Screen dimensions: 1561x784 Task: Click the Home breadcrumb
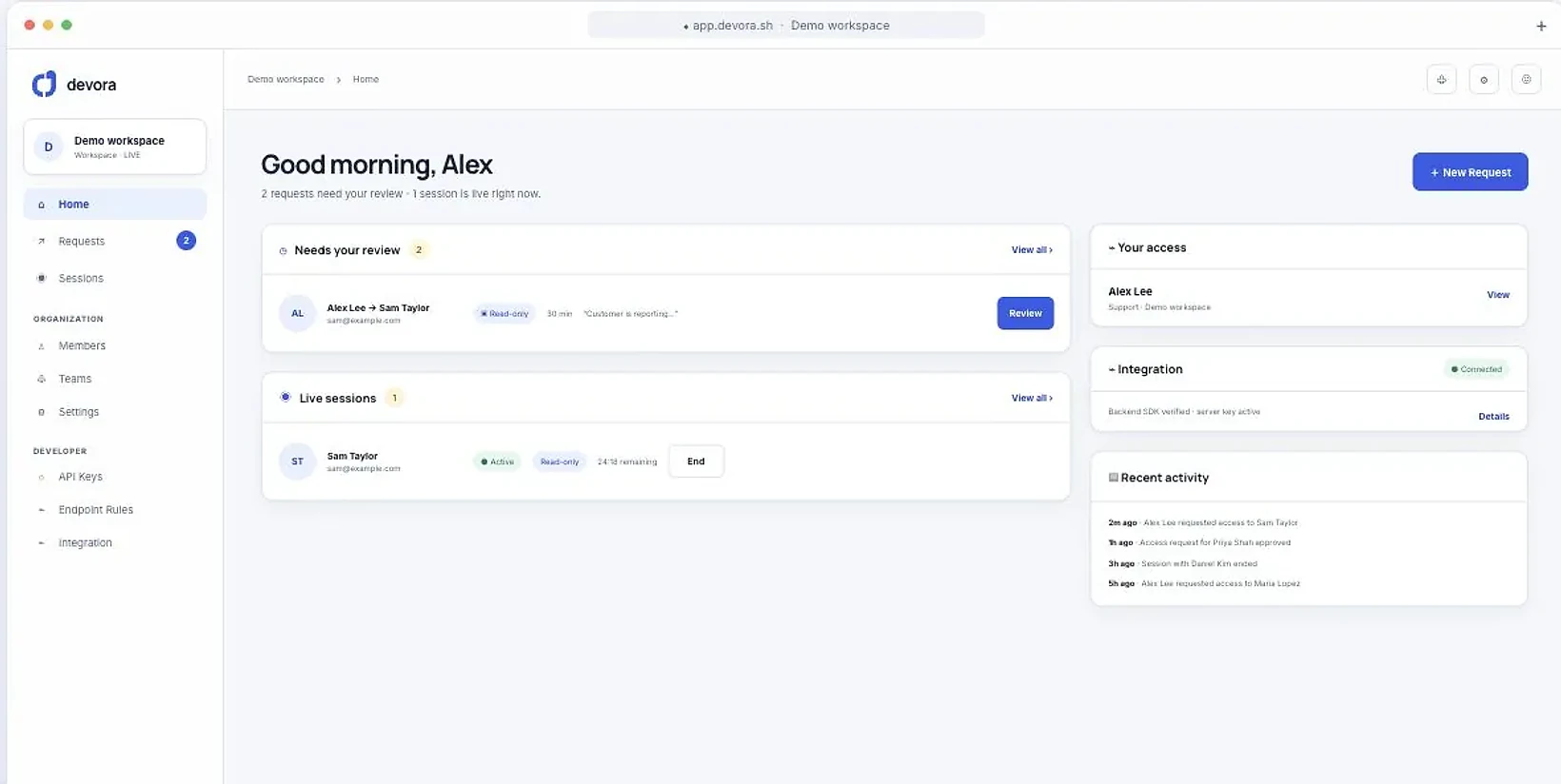pos(366,79)
